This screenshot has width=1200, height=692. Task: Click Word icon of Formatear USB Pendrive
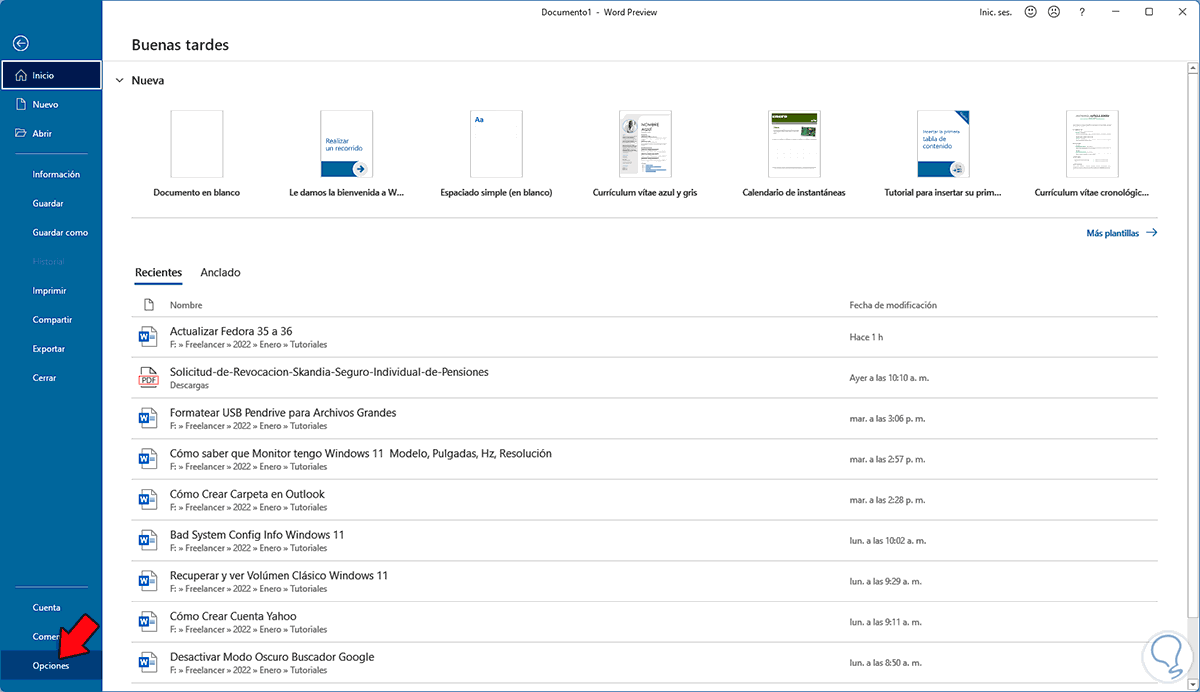click(x=148, y=418)
